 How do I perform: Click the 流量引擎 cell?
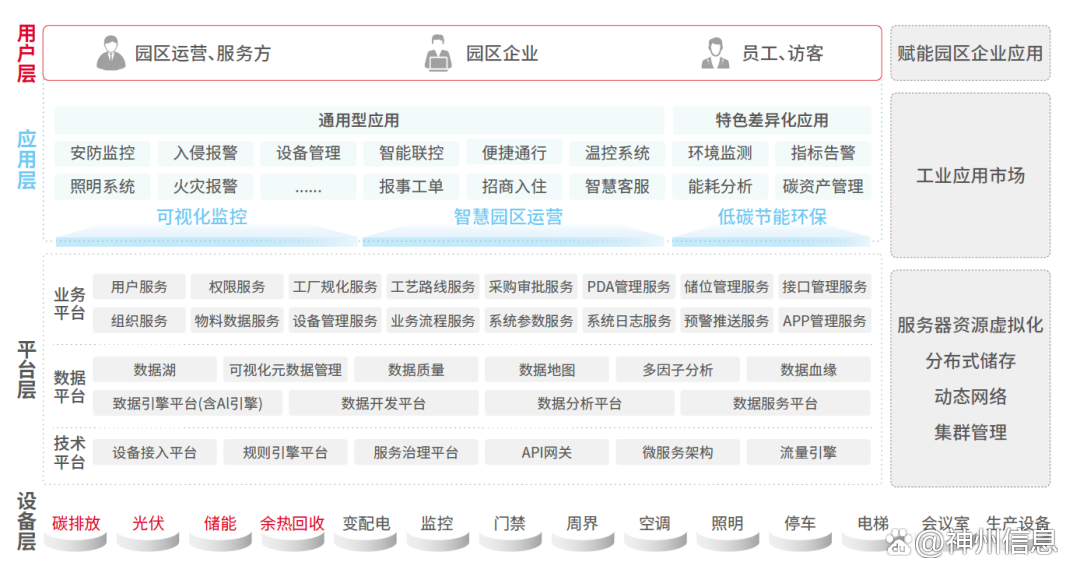point(809,453)
